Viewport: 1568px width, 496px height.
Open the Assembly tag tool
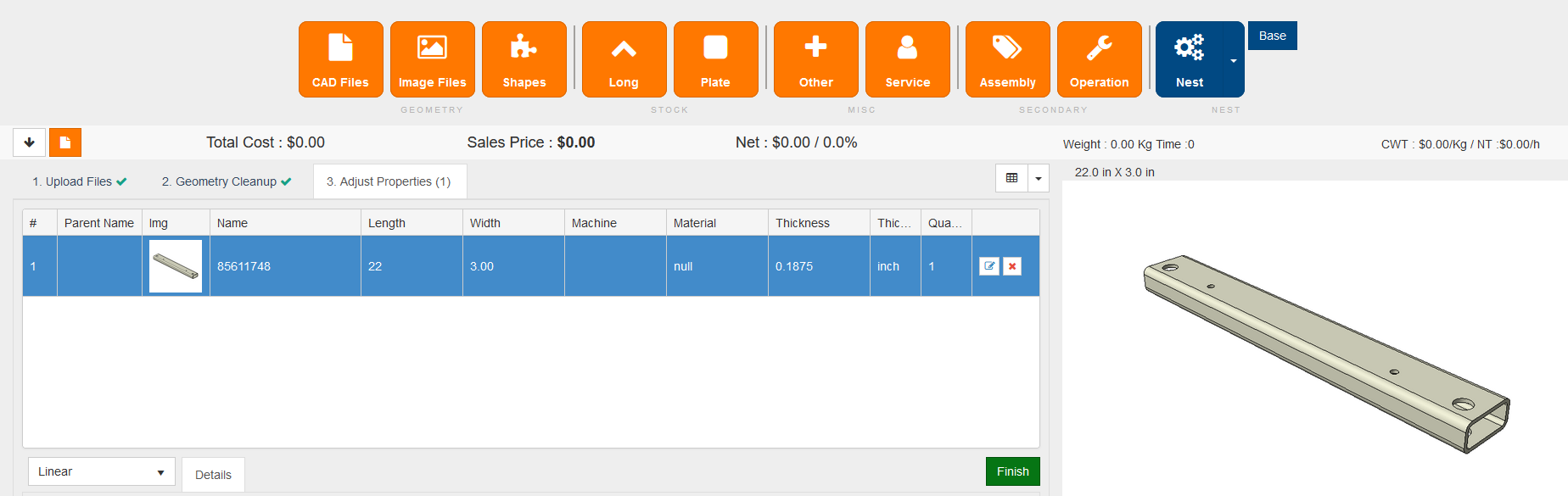click(1007, 59)
